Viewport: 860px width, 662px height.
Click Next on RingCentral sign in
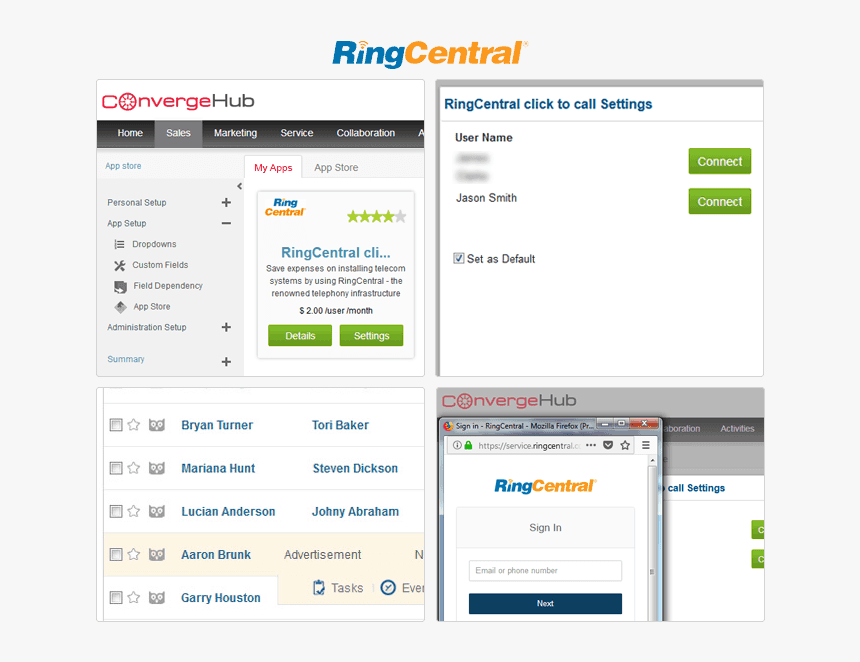tap(545, 603)
